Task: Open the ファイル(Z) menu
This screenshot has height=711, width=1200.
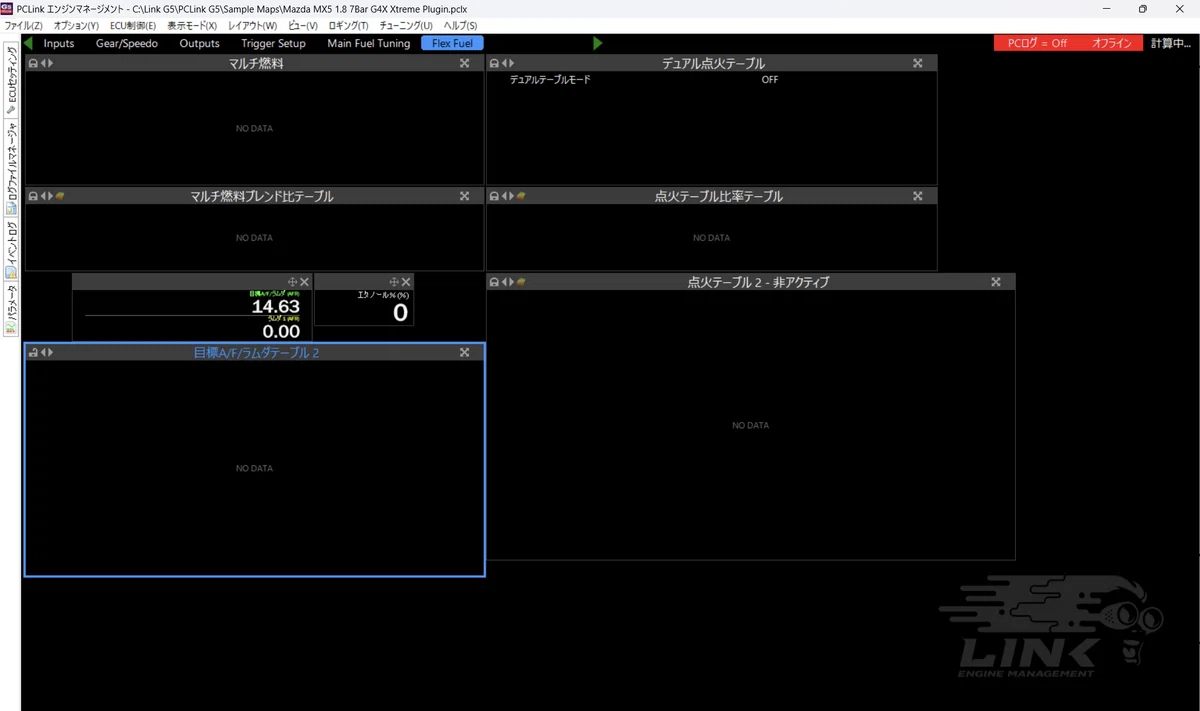Action: pyautogui.click(x=24, y=25)
